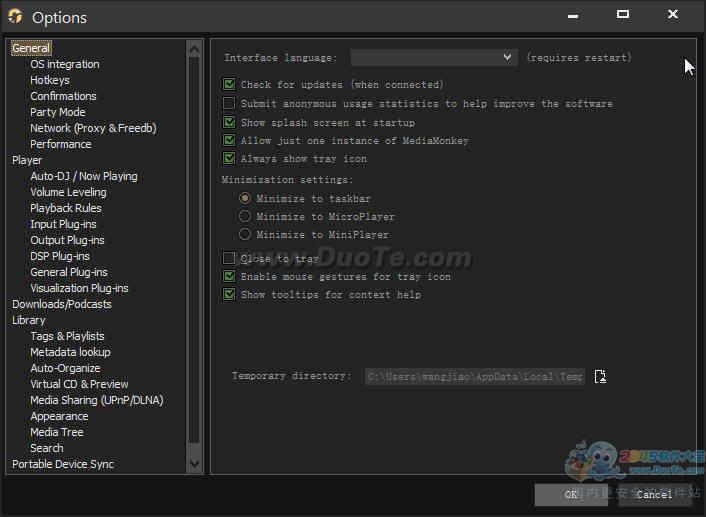Open Performance settings
Screen dimensions: 706x517
61,144
